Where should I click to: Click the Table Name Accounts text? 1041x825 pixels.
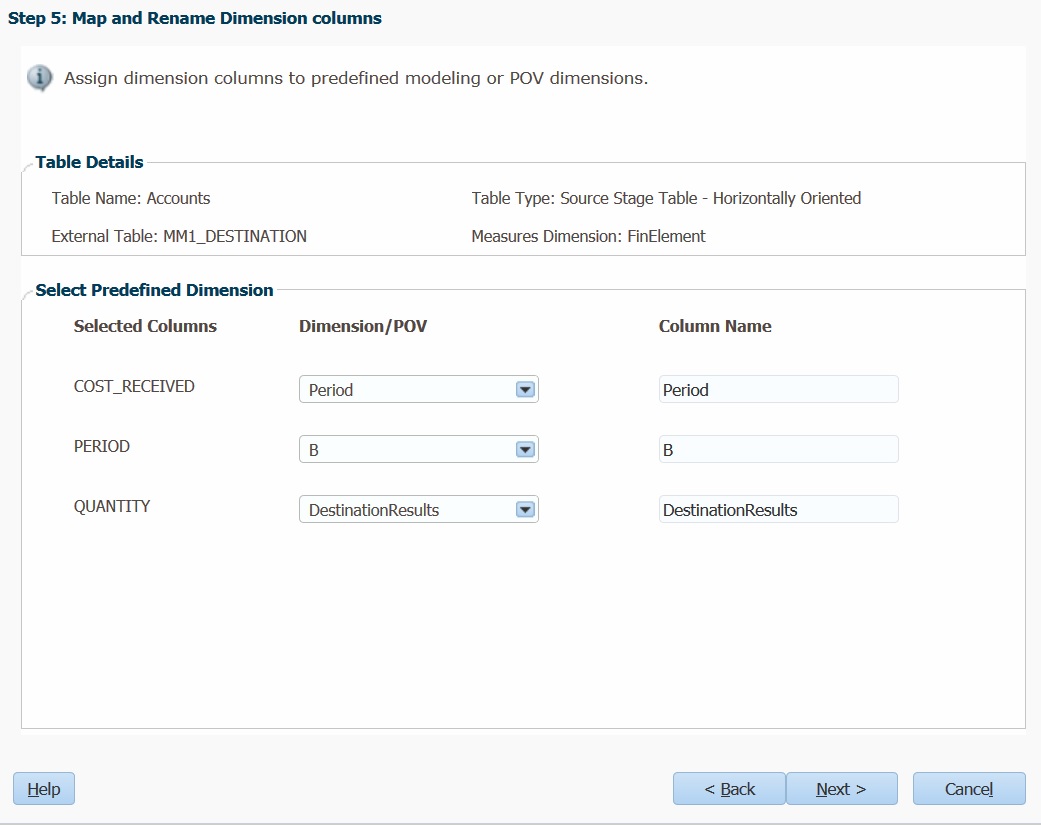[x=131, y=198]
